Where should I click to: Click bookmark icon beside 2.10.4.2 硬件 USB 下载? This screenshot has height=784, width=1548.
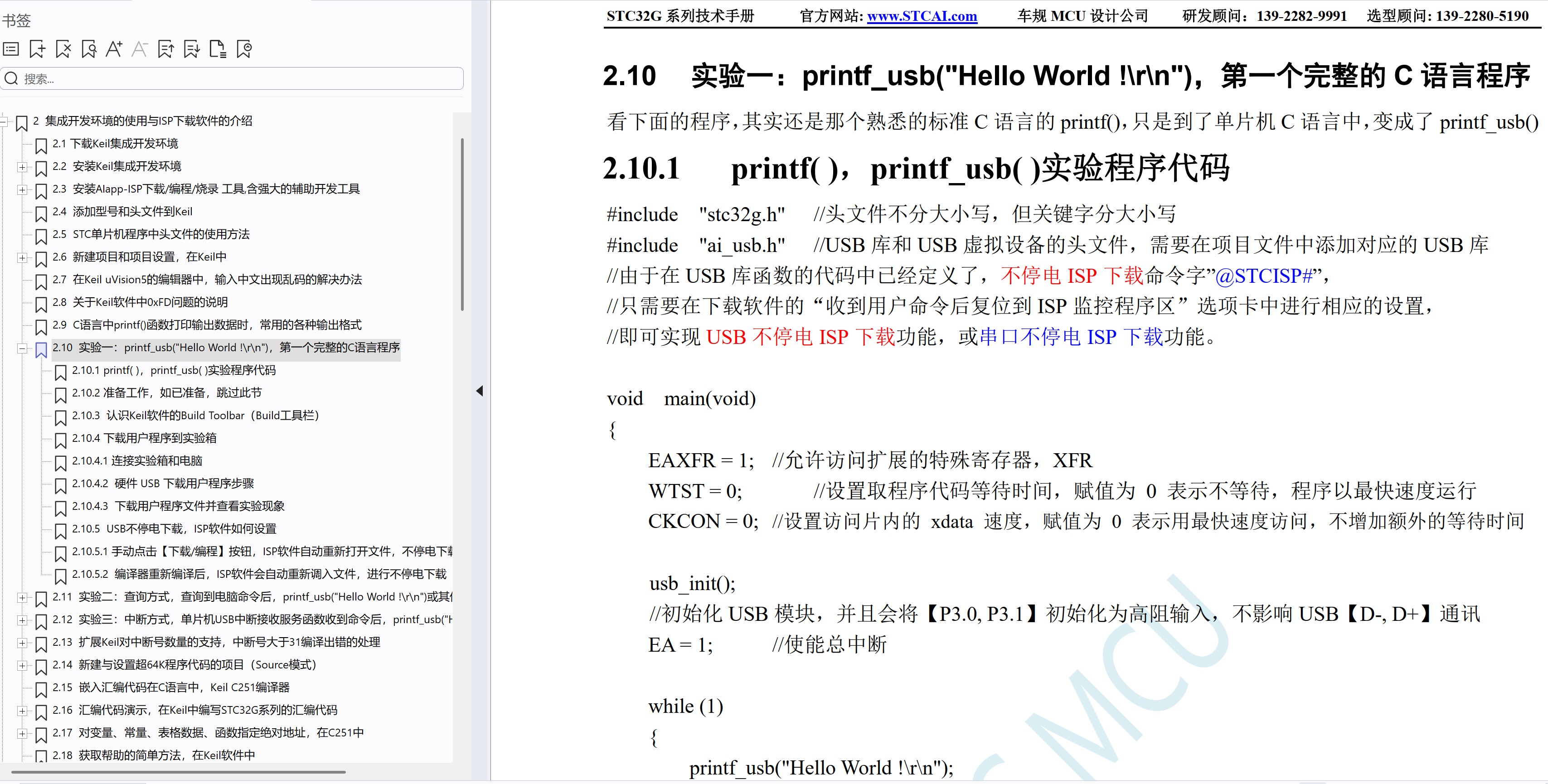pos(61,486)
